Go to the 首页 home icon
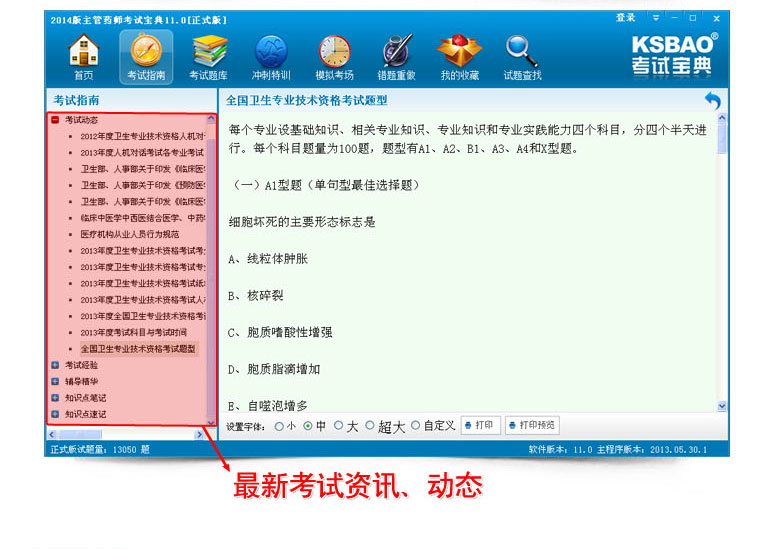 [83, 56]
